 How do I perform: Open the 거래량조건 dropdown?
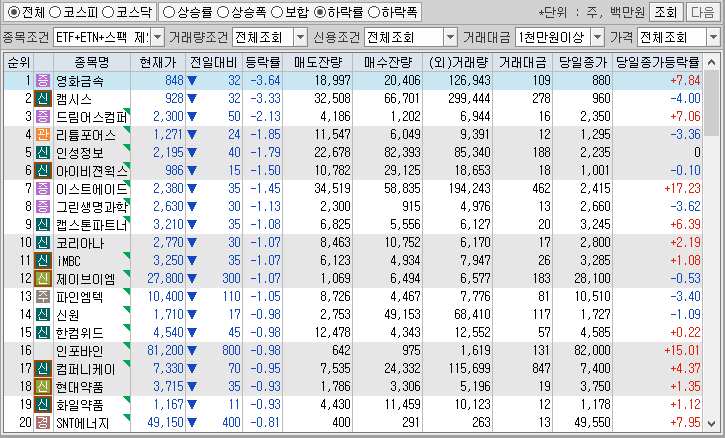click(301, 37)
